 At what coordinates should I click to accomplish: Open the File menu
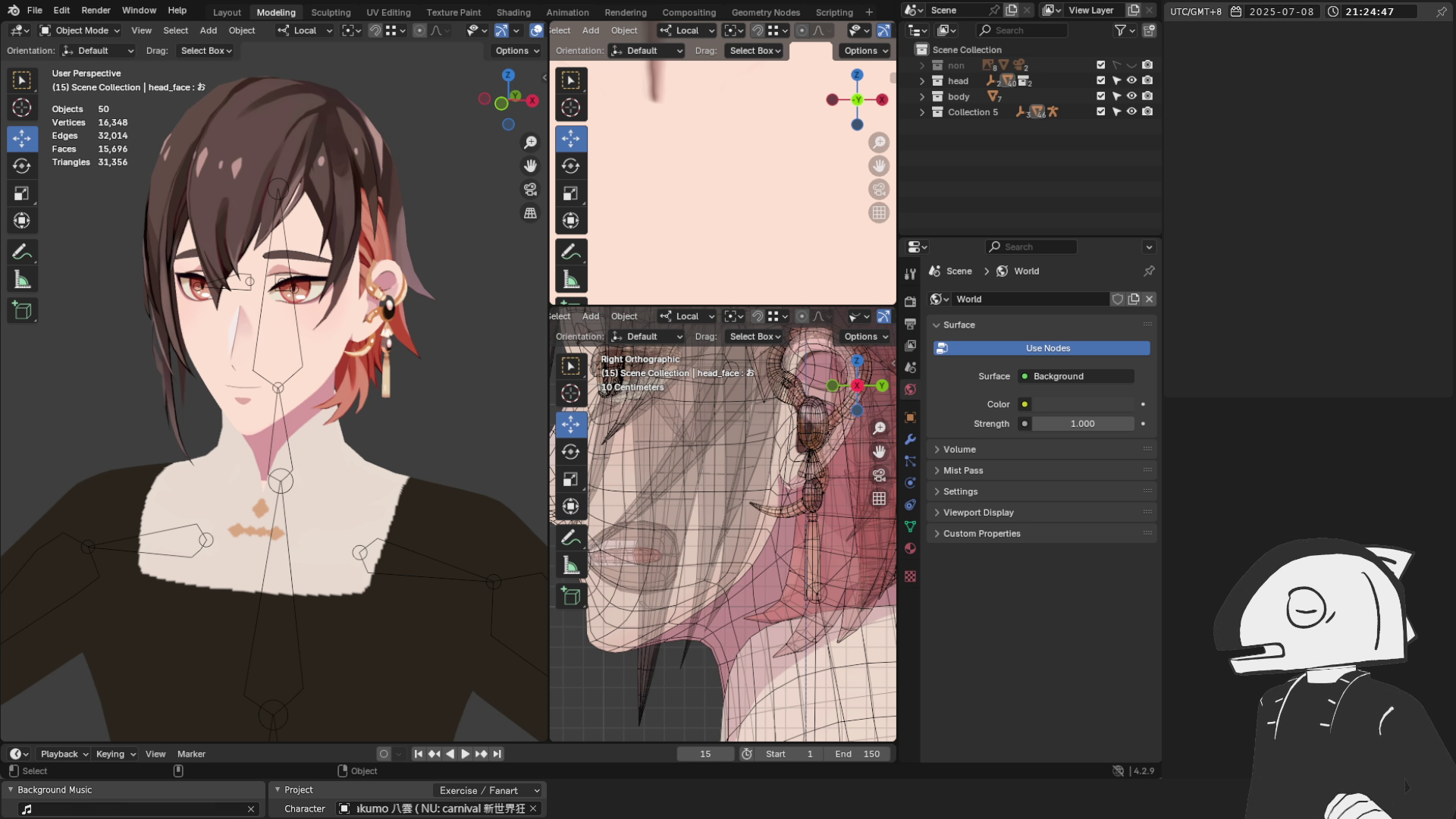tap(35, 11)
